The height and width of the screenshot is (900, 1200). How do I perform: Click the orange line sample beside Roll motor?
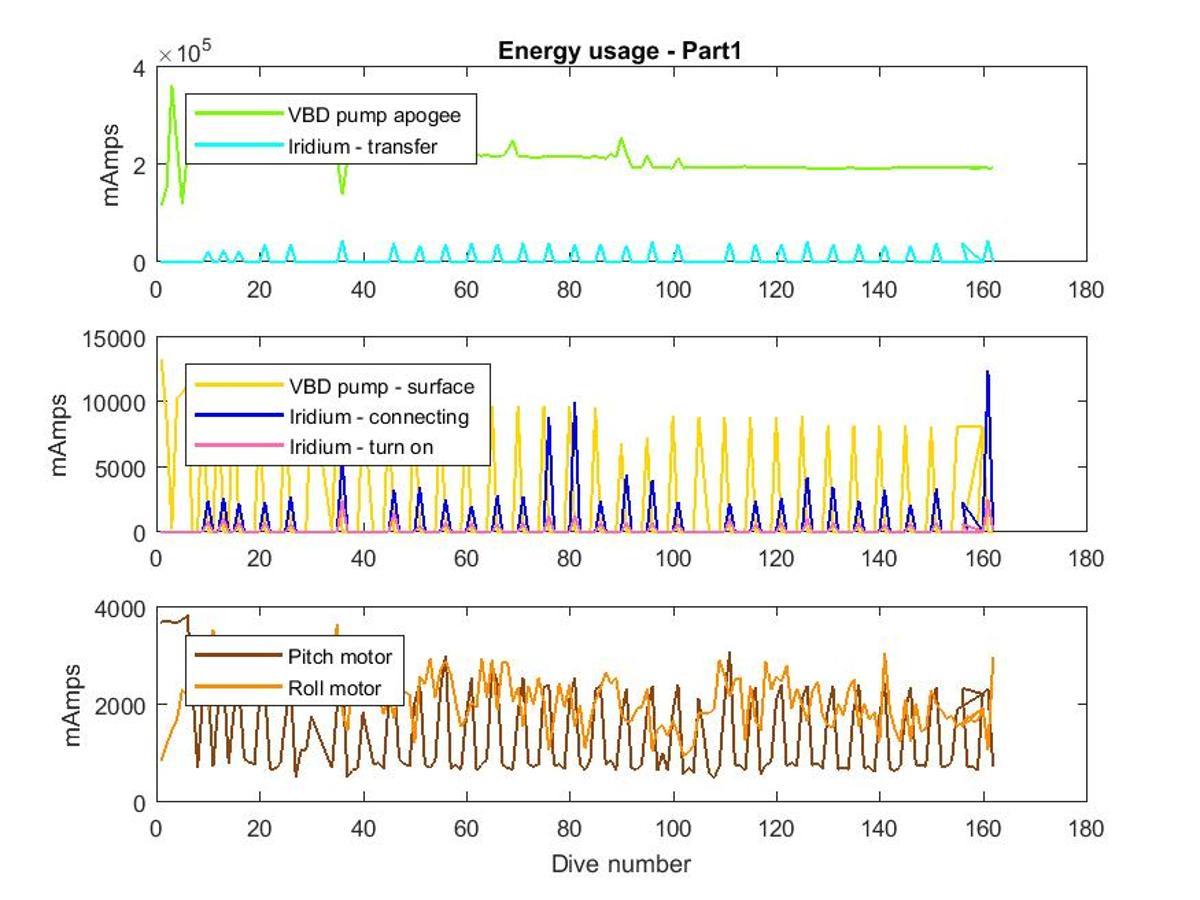(x=237, y=688)
